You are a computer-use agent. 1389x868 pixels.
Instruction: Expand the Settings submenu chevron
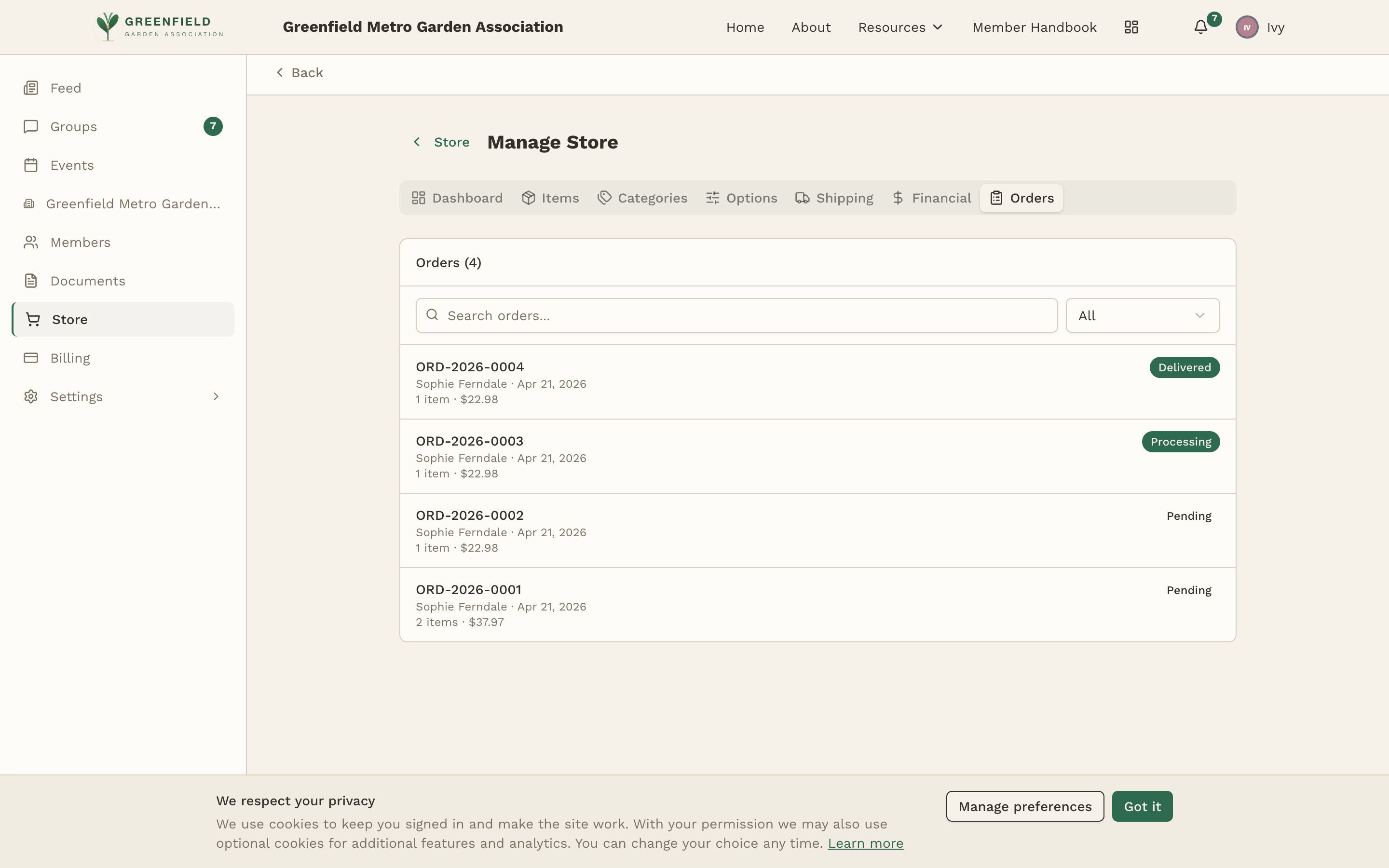click(216, 397)
